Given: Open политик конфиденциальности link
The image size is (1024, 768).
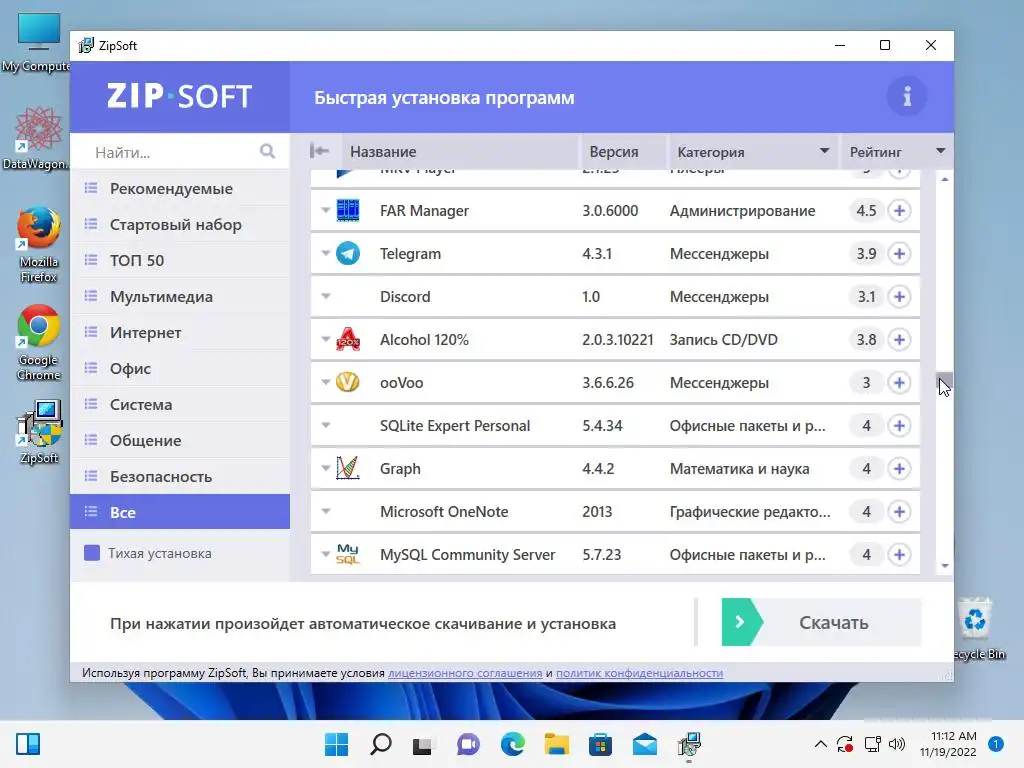Looking at the screenshot, I should point(639,673).
